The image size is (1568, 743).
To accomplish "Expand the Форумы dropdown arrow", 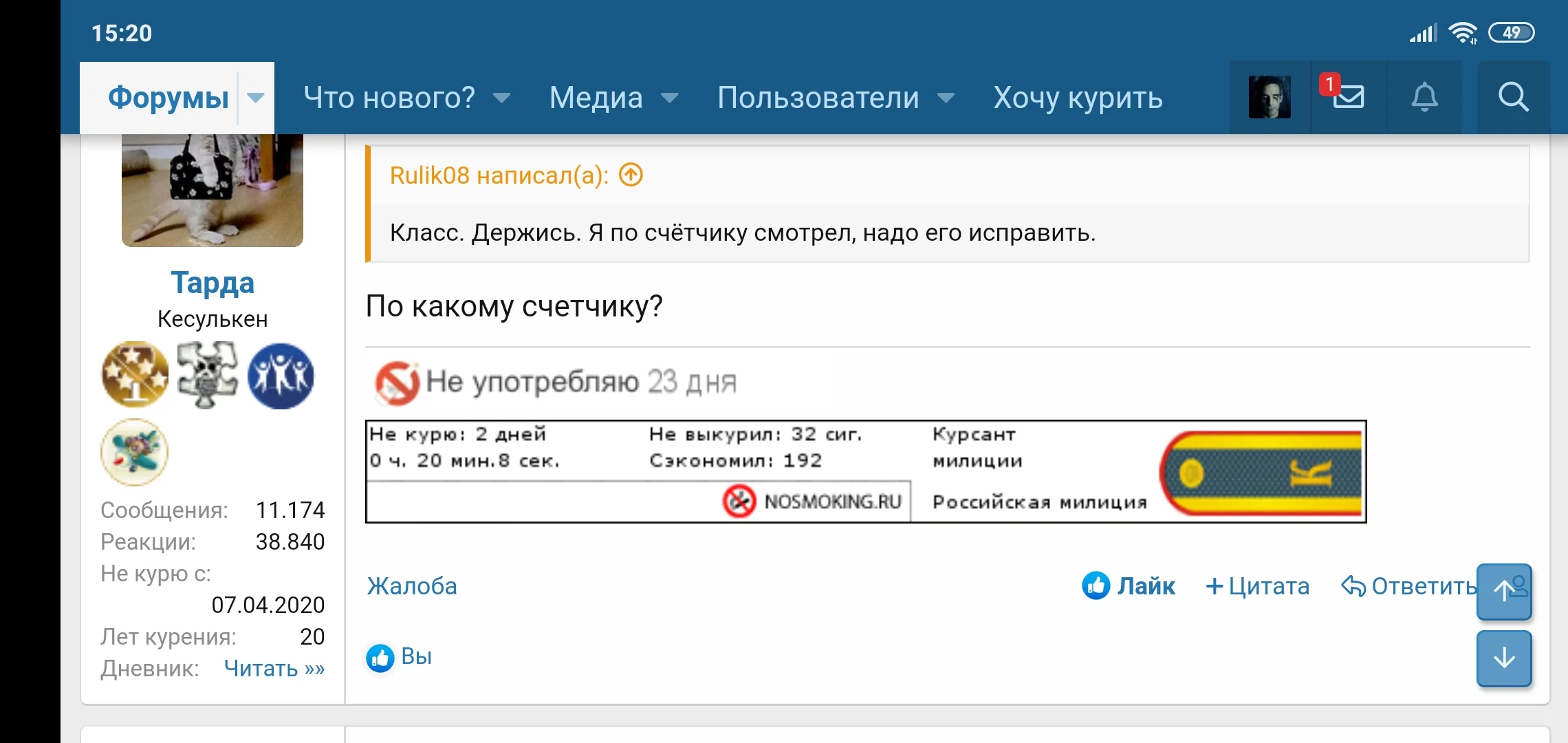I will click(257, 97).
